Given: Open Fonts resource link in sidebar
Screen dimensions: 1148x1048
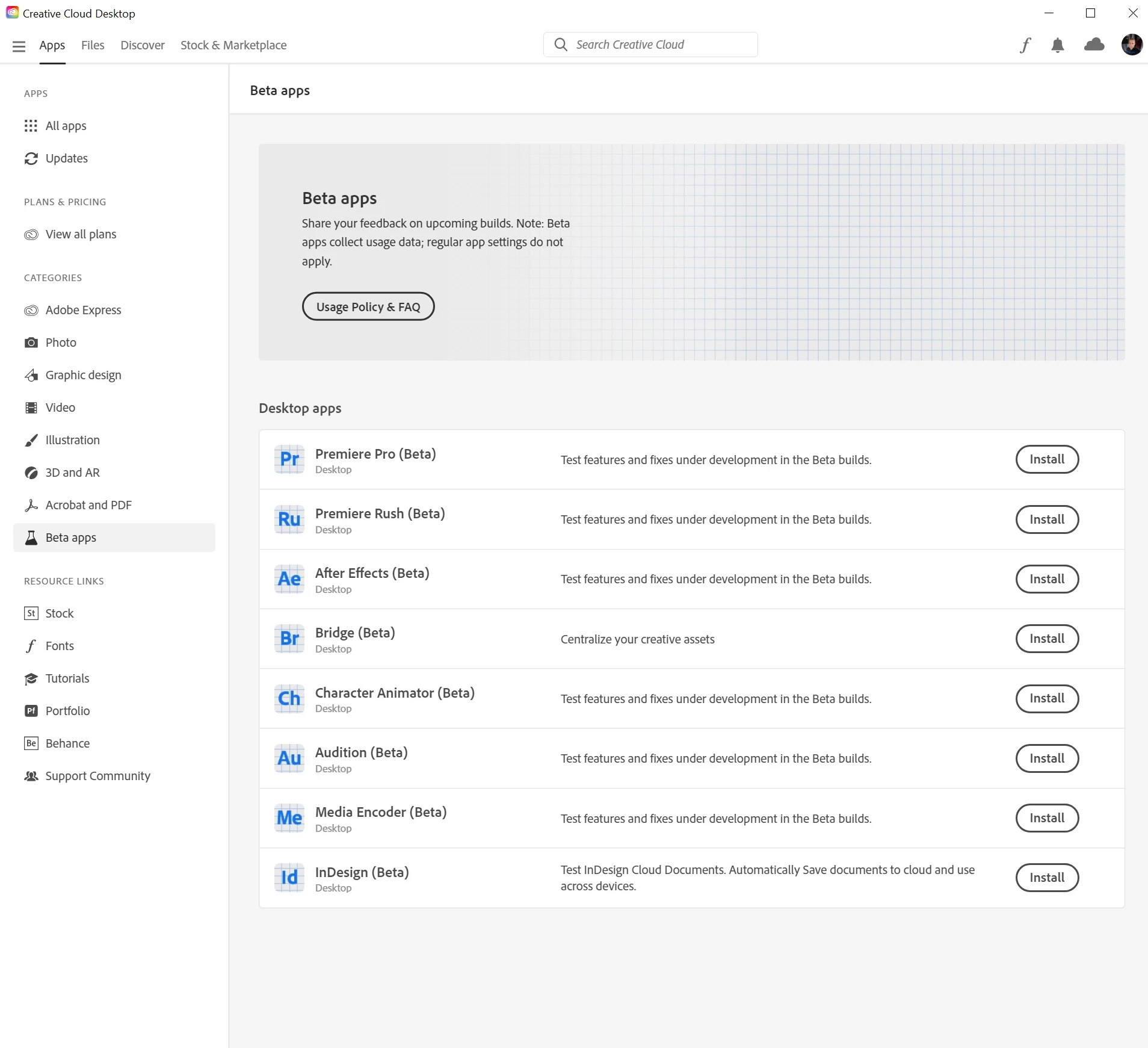Looking at the screenshot, I should [114, 646].
